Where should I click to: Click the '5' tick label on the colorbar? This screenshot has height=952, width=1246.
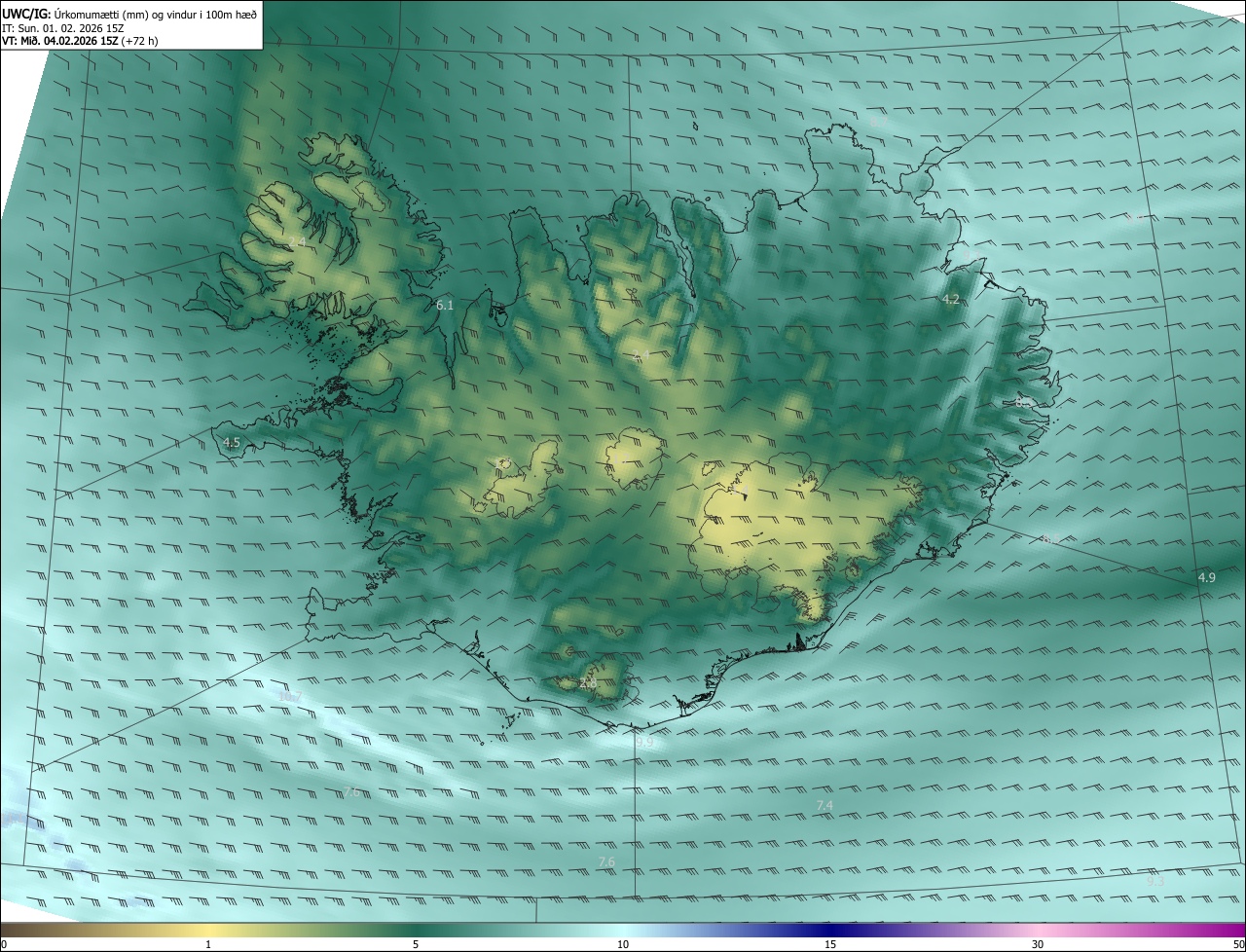click(x=416, y=944)
